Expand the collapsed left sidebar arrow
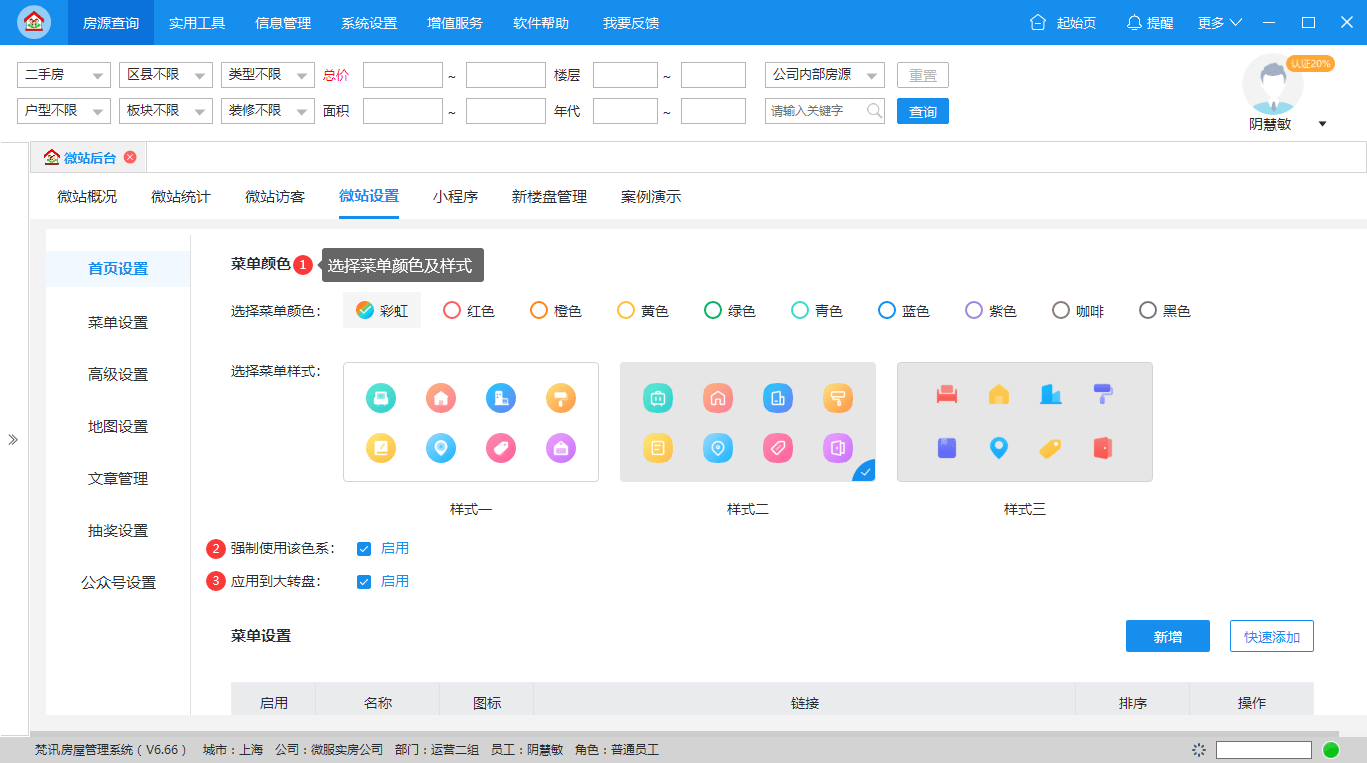 pyautogui.click(x=13, y=439)
